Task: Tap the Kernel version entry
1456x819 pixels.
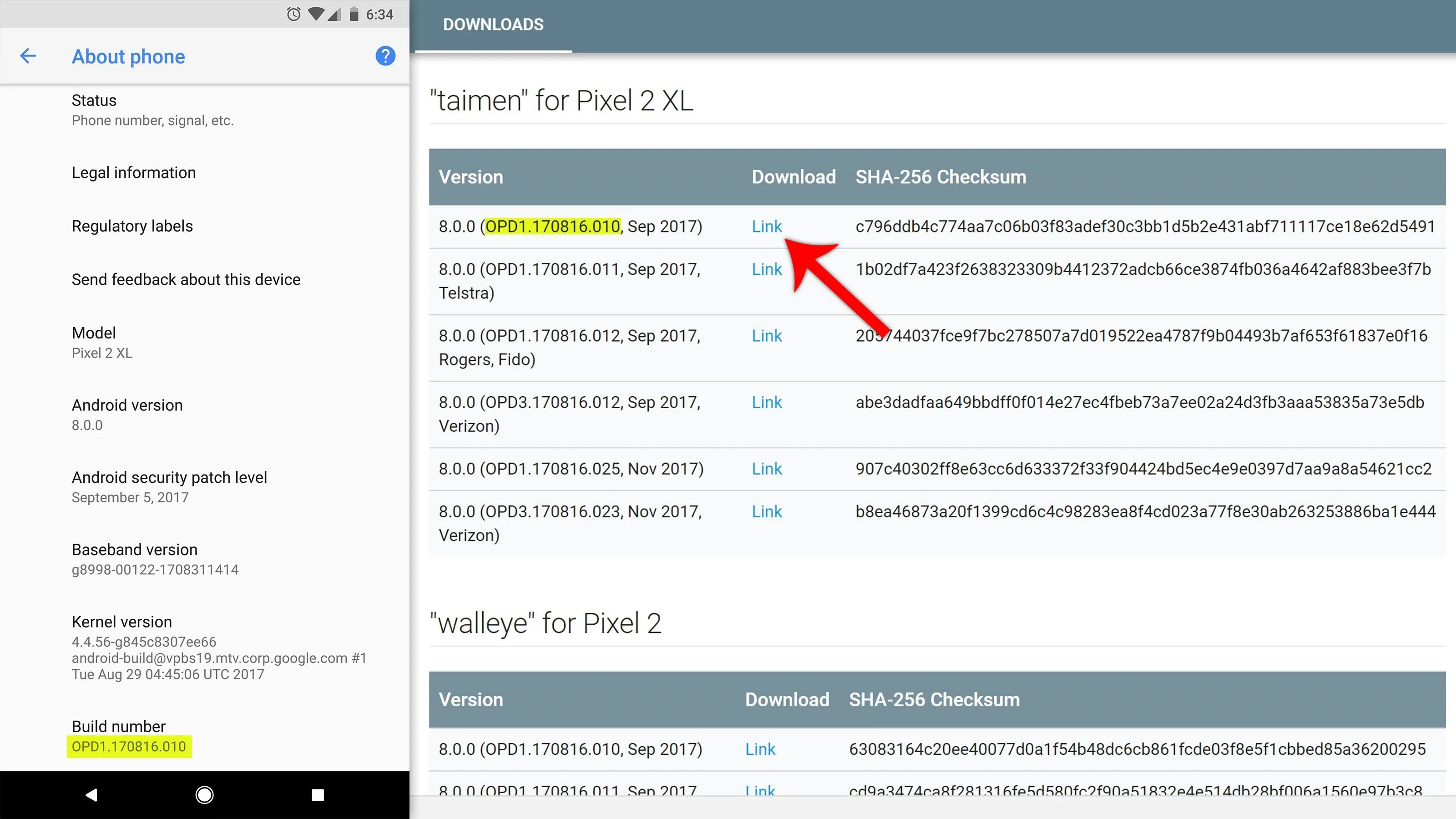Action: click(205, 648)
